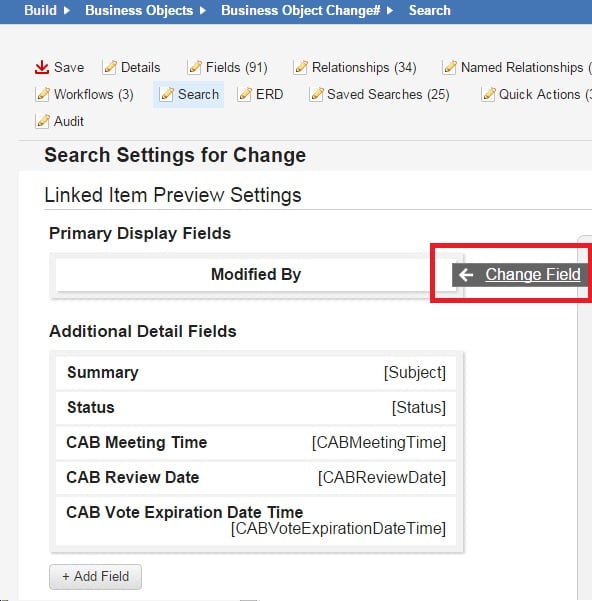
Task: Open the Quick Actions tab
Action: (x=536, y=94)
